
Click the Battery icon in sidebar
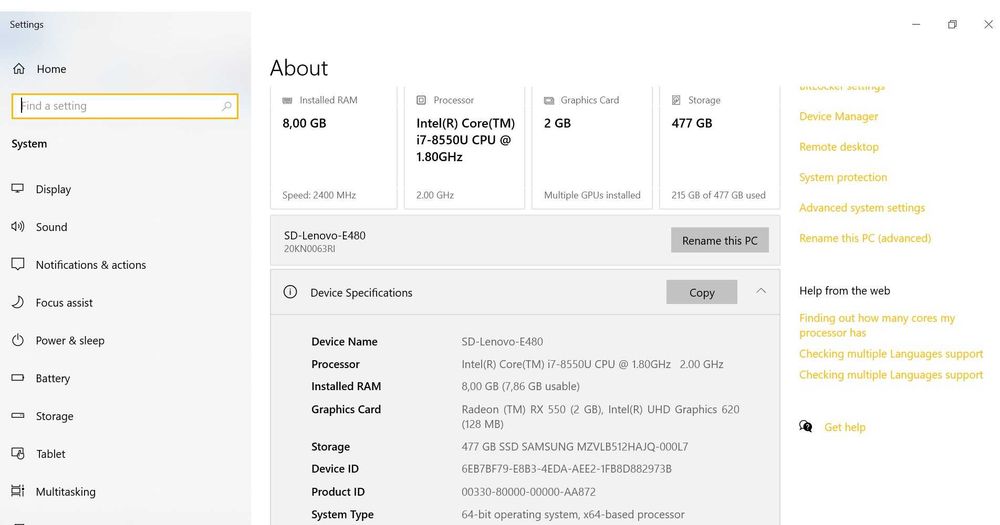tap(18, 378)
